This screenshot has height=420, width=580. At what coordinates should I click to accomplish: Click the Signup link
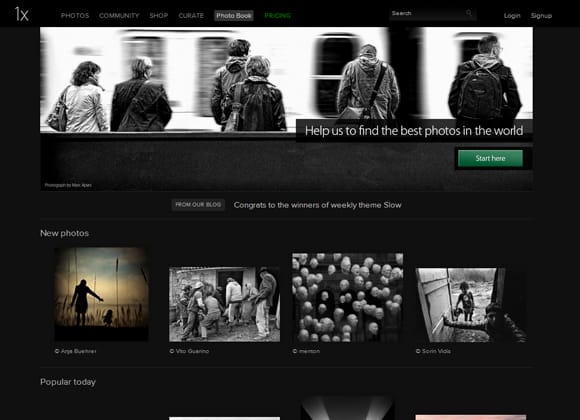click(x=541, y=16)
